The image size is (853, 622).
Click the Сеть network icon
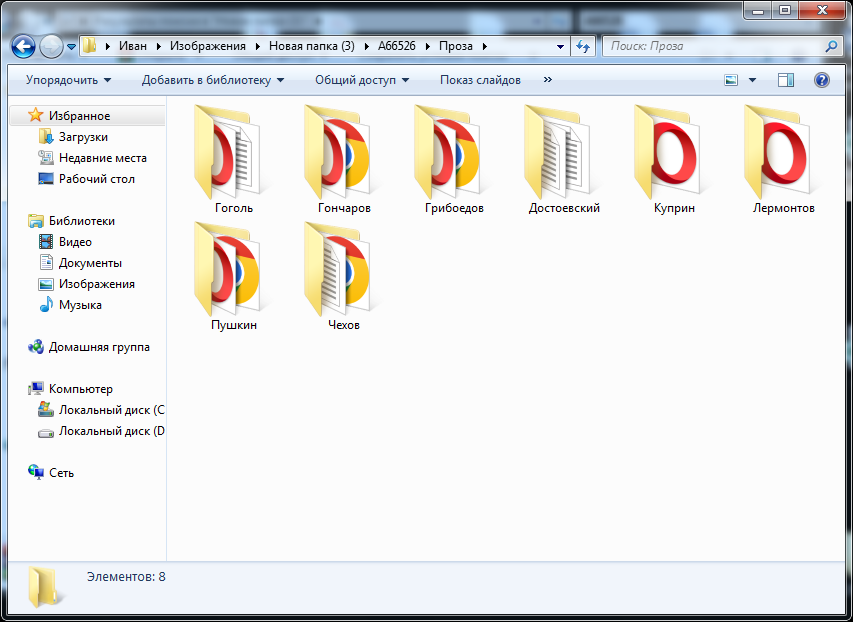pyautogui.click(x=36, y=472)
